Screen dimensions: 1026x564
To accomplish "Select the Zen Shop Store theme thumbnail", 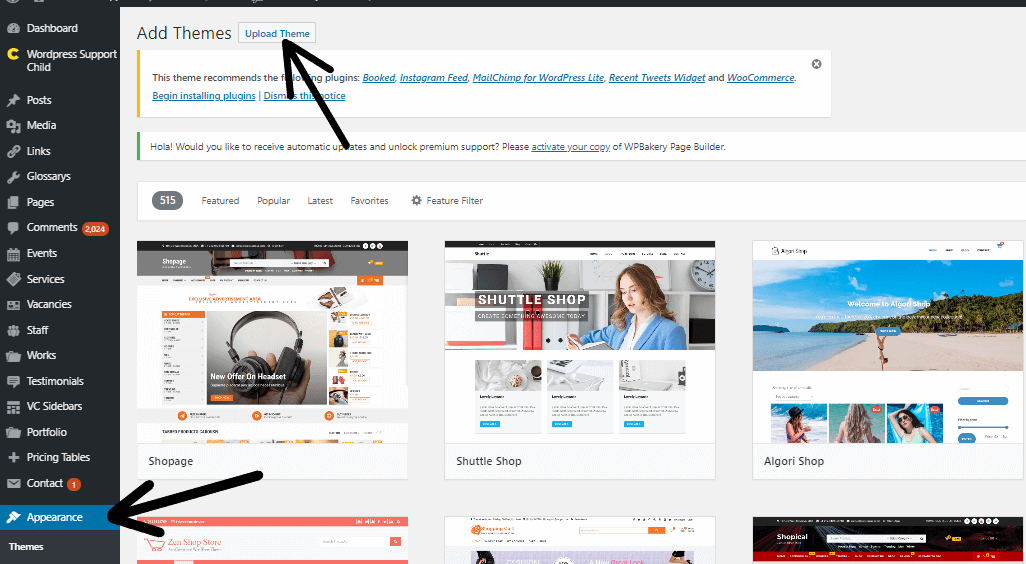I will (x=272, y=540).
